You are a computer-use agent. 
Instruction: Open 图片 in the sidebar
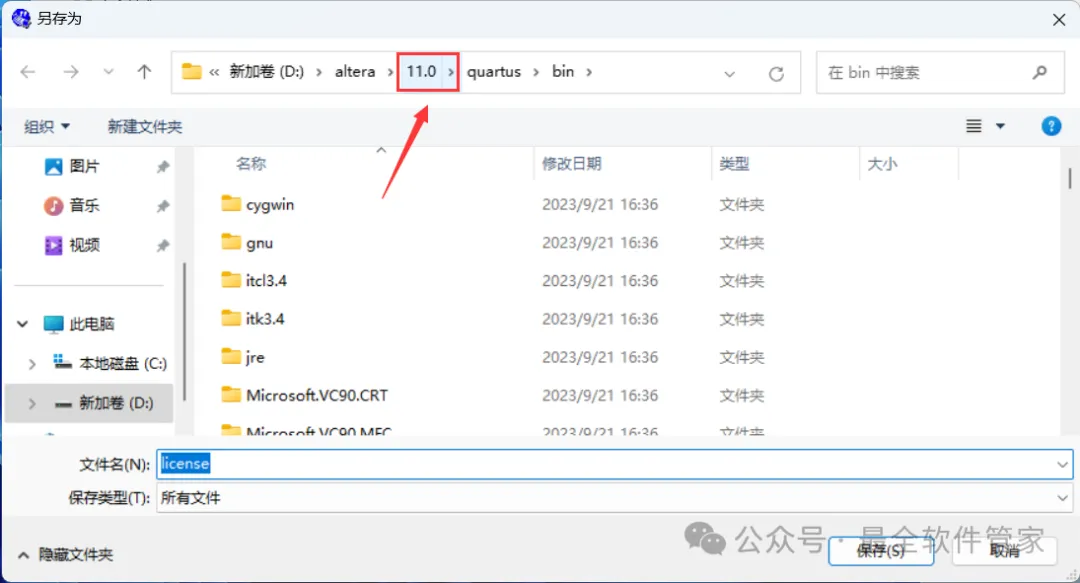click(x=84, y=166)
